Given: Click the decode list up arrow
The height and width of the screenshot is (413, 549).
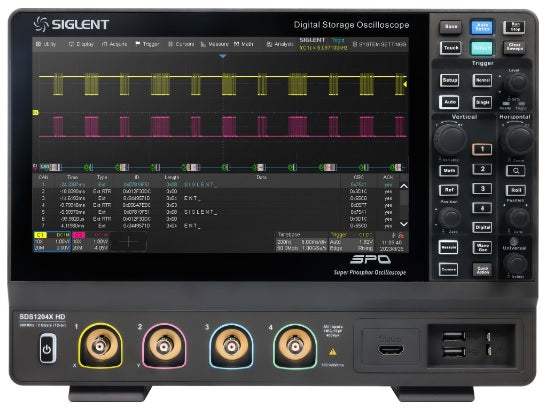Looking at the screenshot, I should pos(404,187).
